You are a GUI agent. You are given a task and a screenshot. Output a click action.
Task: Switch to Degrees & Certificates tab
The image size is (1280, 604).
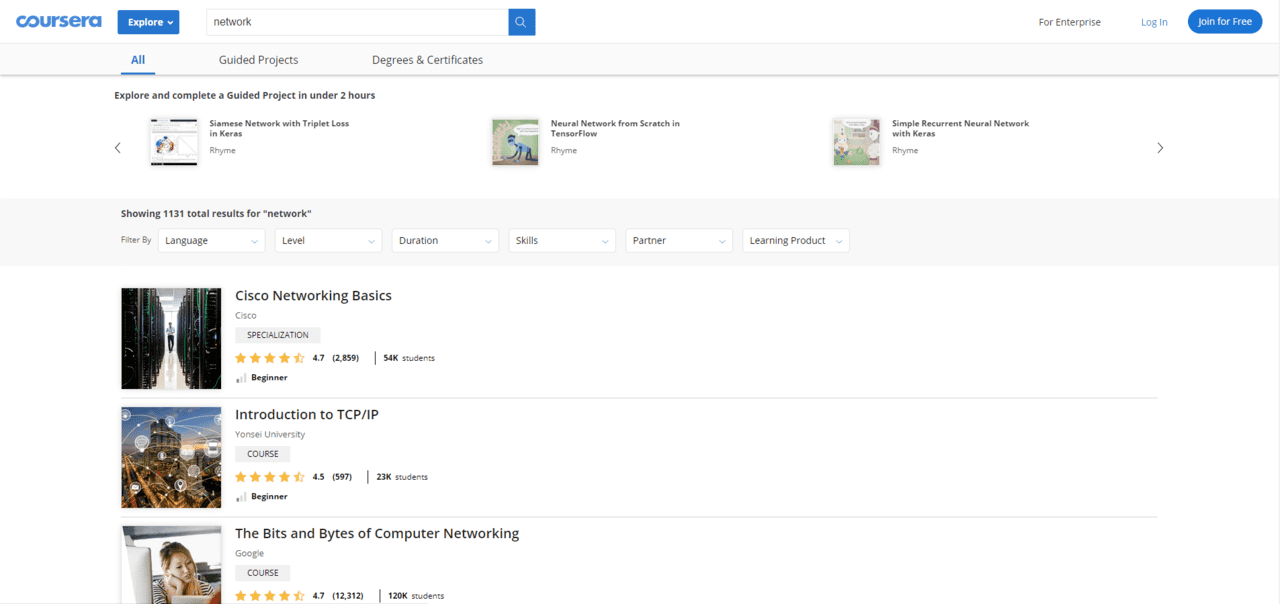427,60
